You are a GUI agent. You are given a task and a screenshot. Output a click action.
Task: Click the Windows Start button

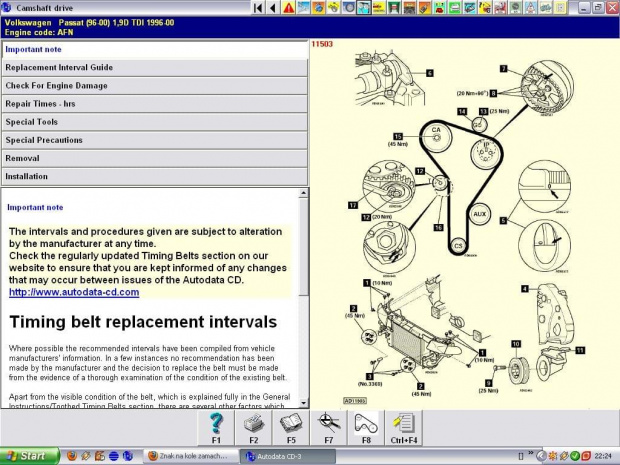click(30, 456)
